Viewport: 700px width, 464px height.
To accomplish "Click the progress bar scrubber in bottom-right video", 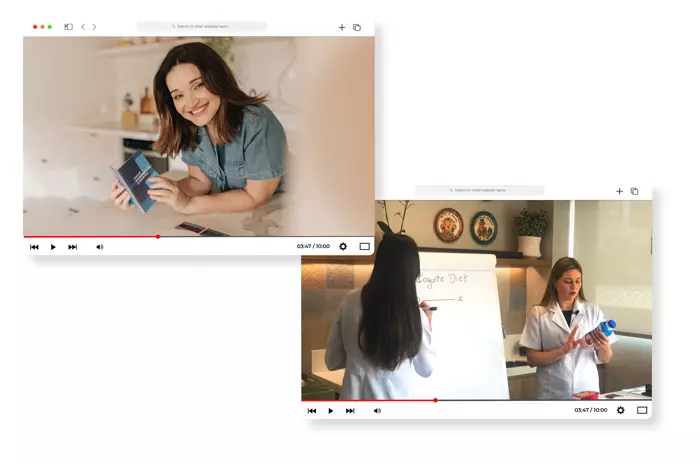I will pos(436,401).
